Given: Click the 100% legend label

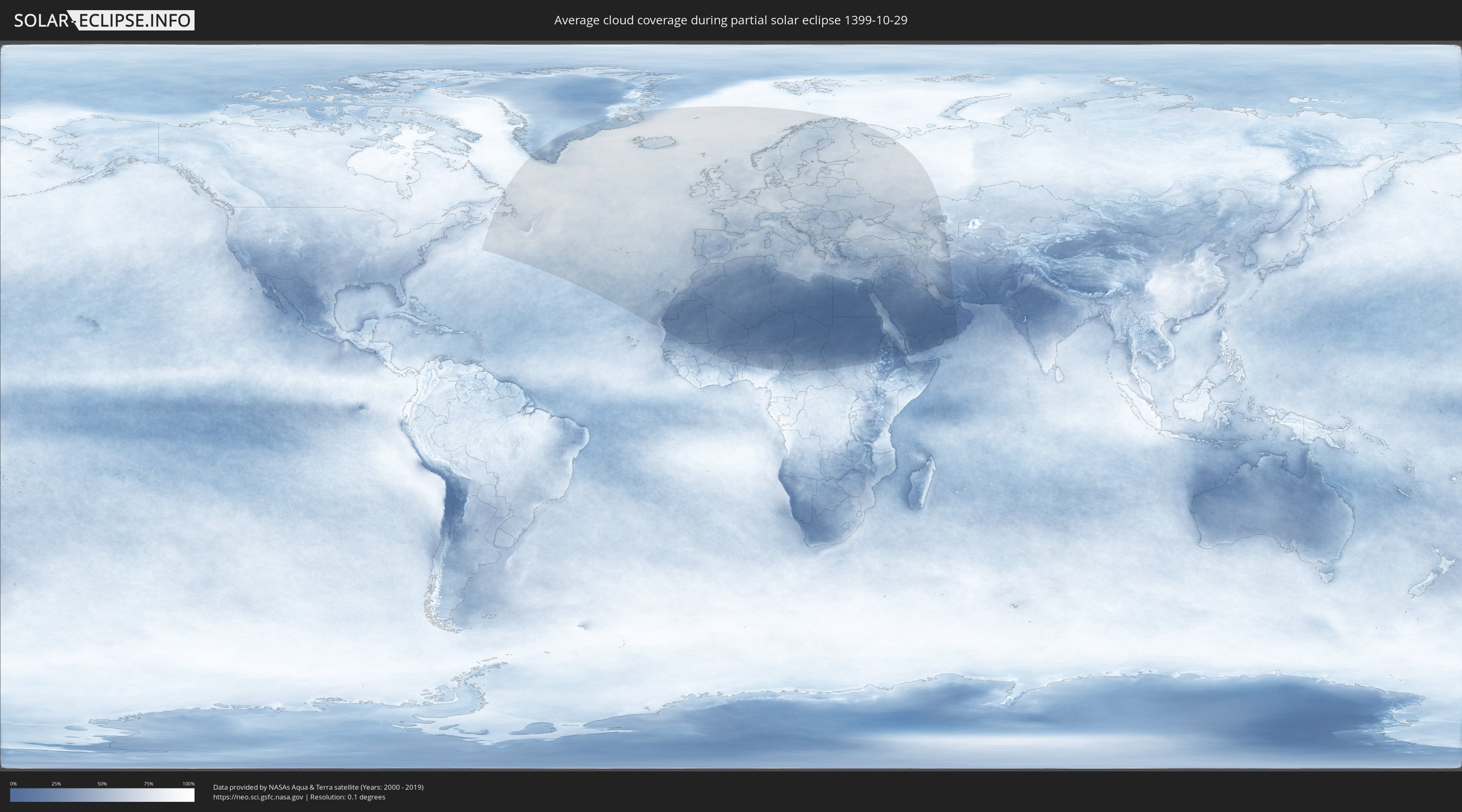Looking at the screenshot, I should click(188, 784).
